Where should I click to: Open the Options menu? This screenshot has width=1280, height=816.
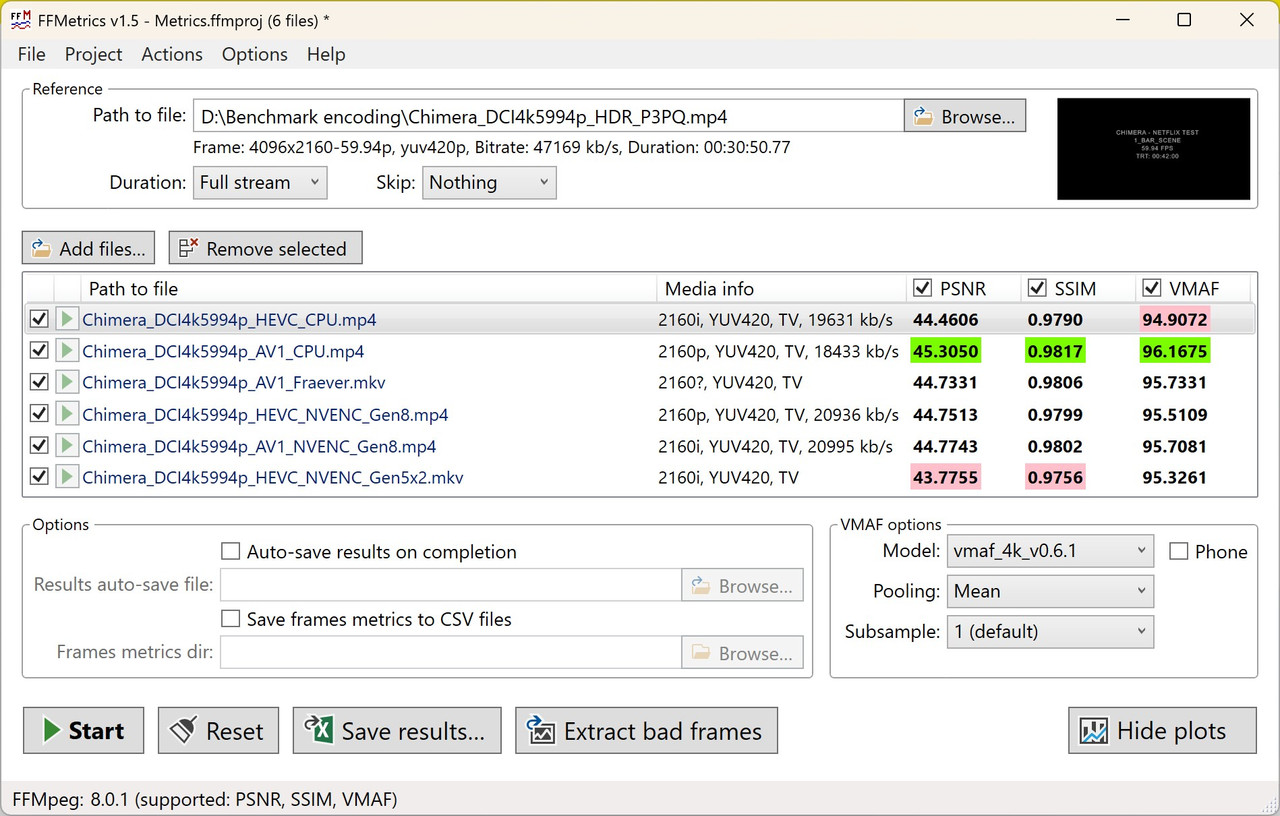255,54
